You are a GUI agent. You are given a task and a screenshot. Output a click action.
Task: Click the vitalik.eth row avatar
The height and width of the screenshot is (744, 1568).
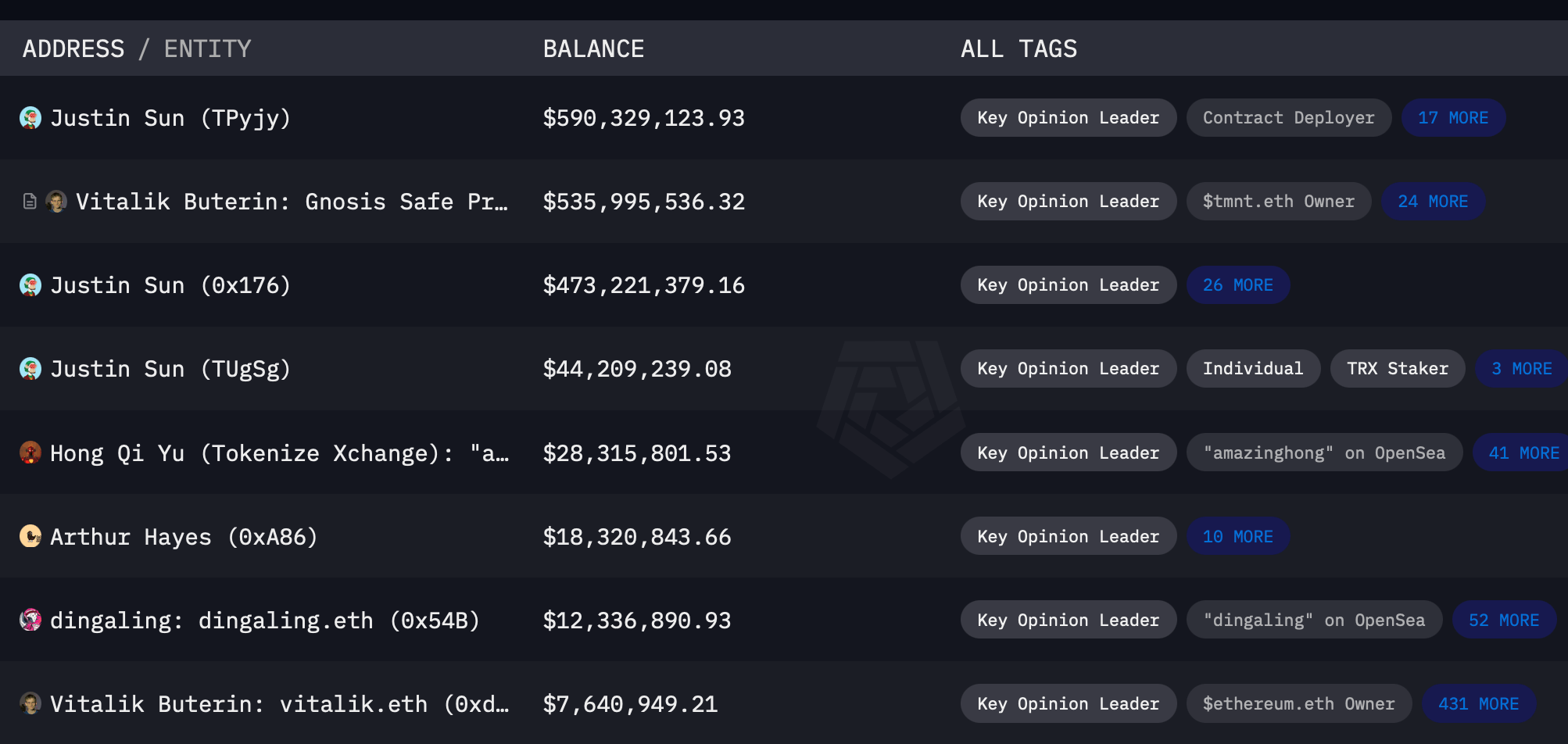30,703
